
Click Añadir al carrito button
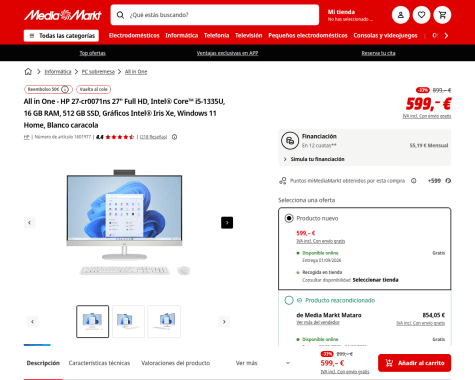tap(414, 363)
